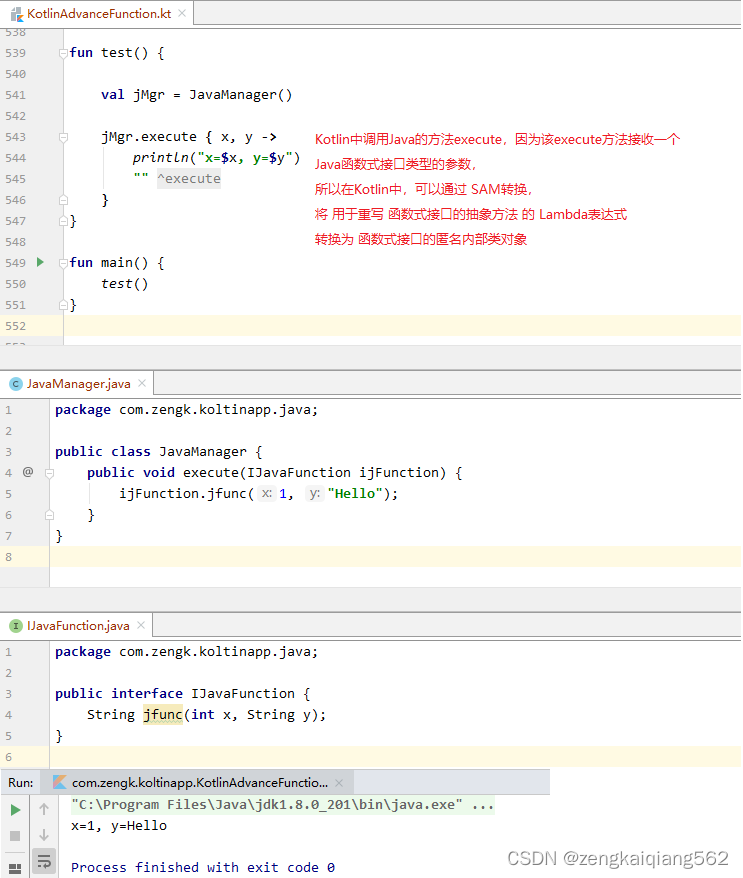Click the Run: panel label
The width and height of the screenshot is (743, 878).
(21, 782)
